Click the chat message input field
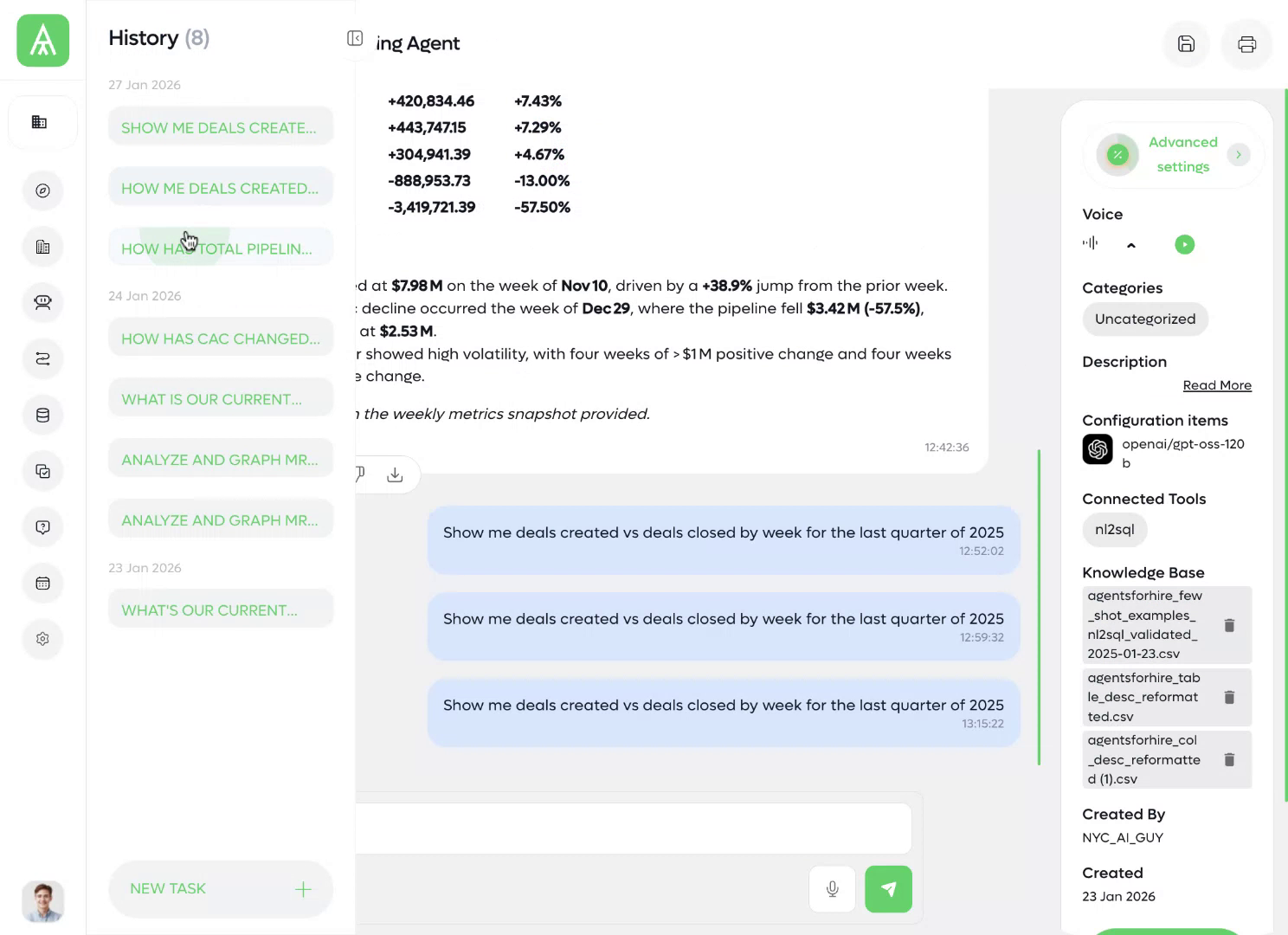The height and width of the screenshot is (935, 1288). (633, 829)
